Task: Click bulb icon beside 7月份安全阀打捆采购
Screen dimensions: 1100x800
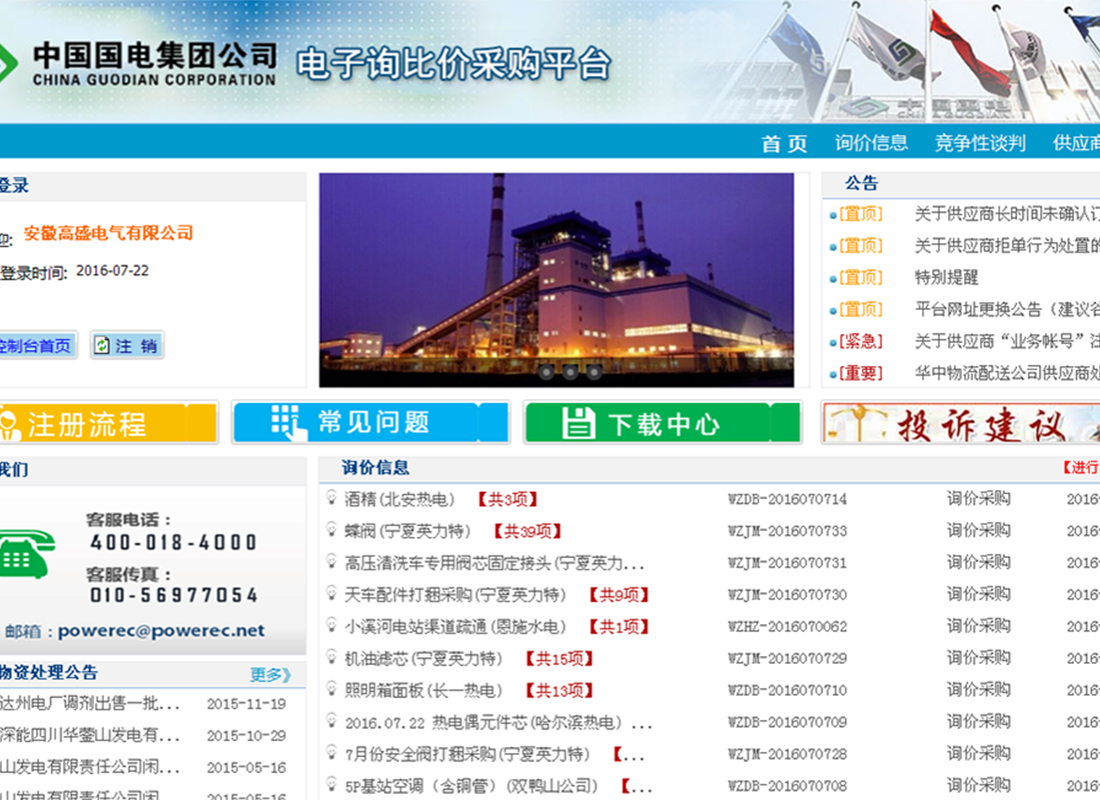Action: tap(331, 752)
